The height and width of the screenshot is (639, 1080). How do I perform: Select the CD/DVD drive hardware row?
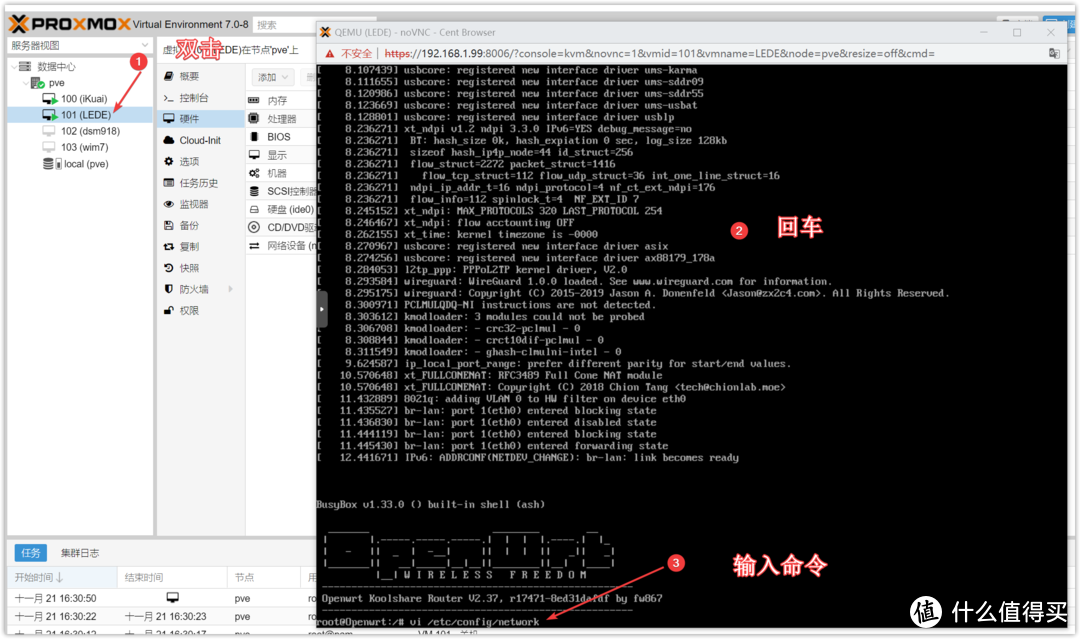coord(281,227)
